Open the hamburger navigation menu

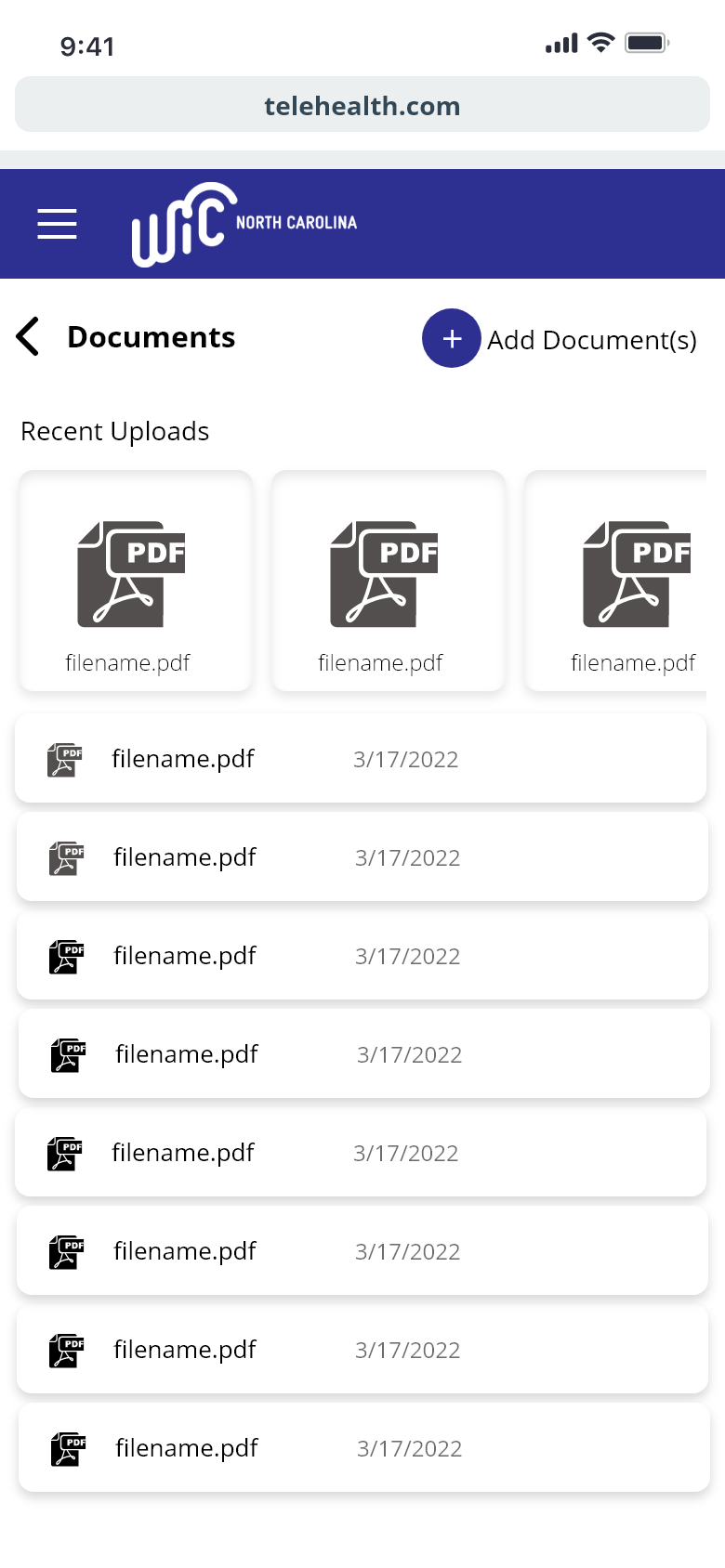pos(57,224)
